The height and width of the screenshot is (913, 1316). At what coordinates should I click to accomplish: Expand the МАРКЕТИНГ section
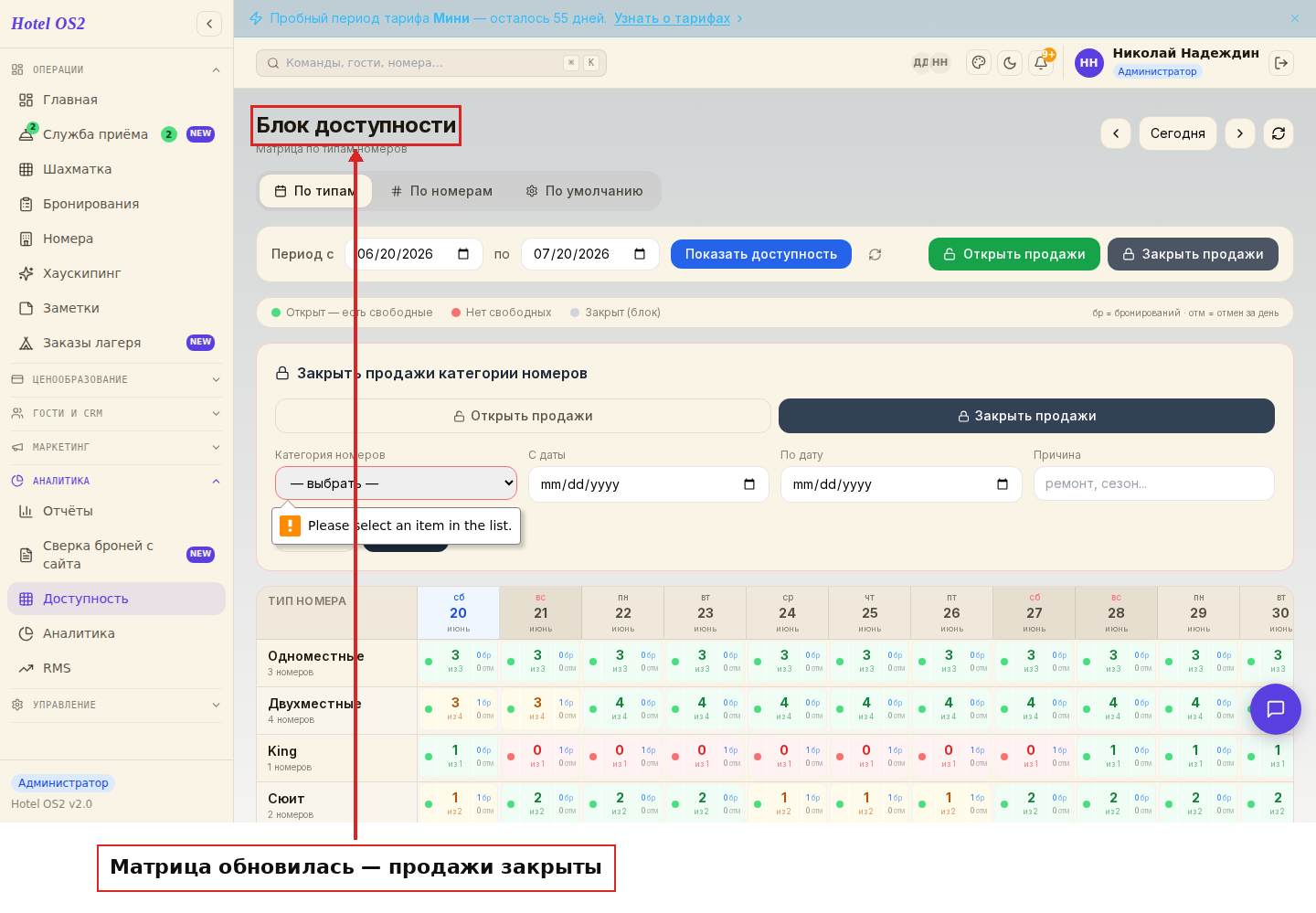pyautogui.click(x=116, y=447)
